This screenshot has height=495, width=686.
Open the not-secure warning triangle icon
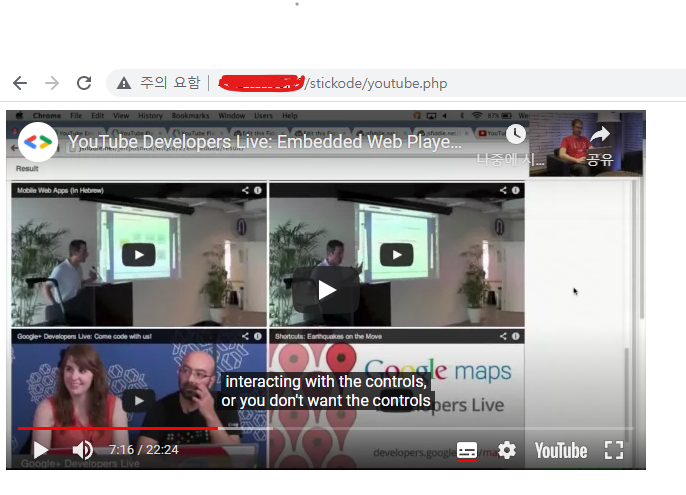coord(124,83)
